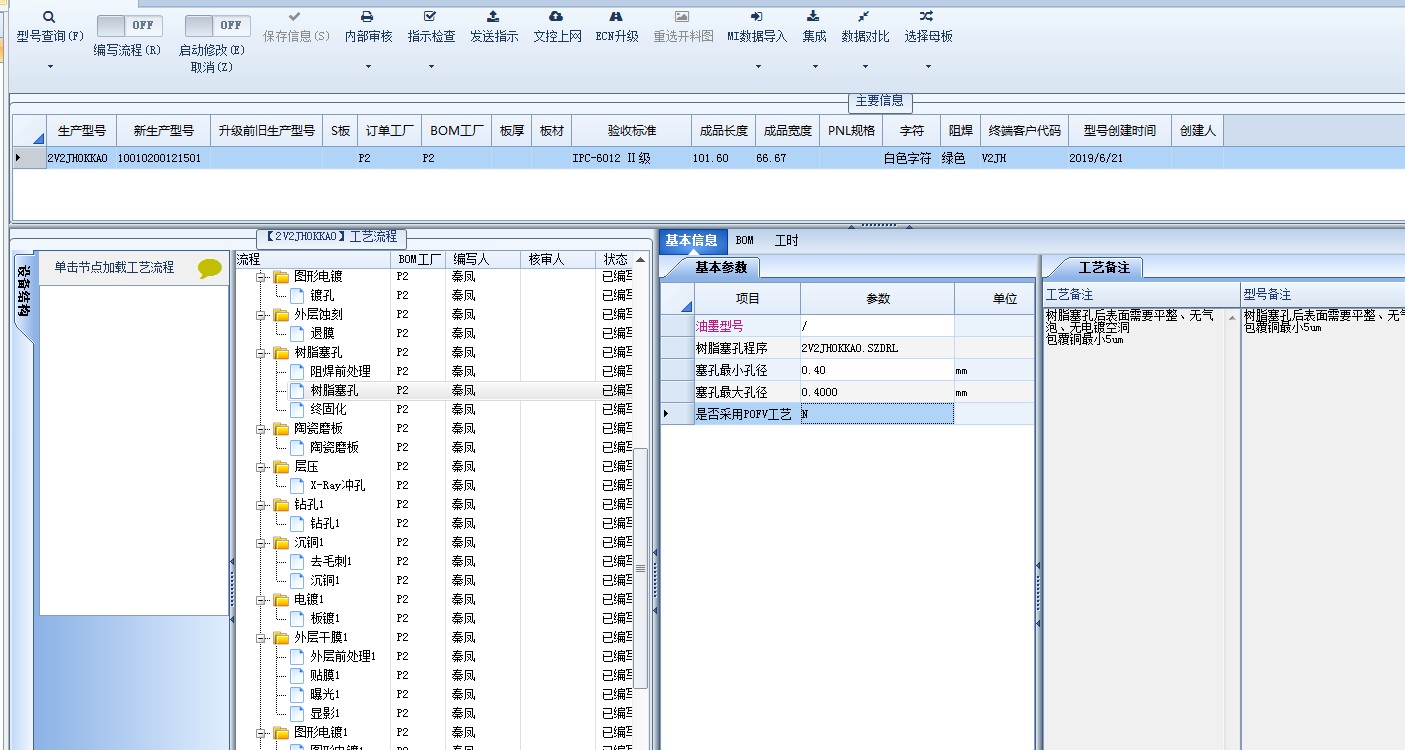Click the 型号查询 magnifier icon
Image resolution: width=1405 pixels, height=750 pixels.
click(49, 17)
